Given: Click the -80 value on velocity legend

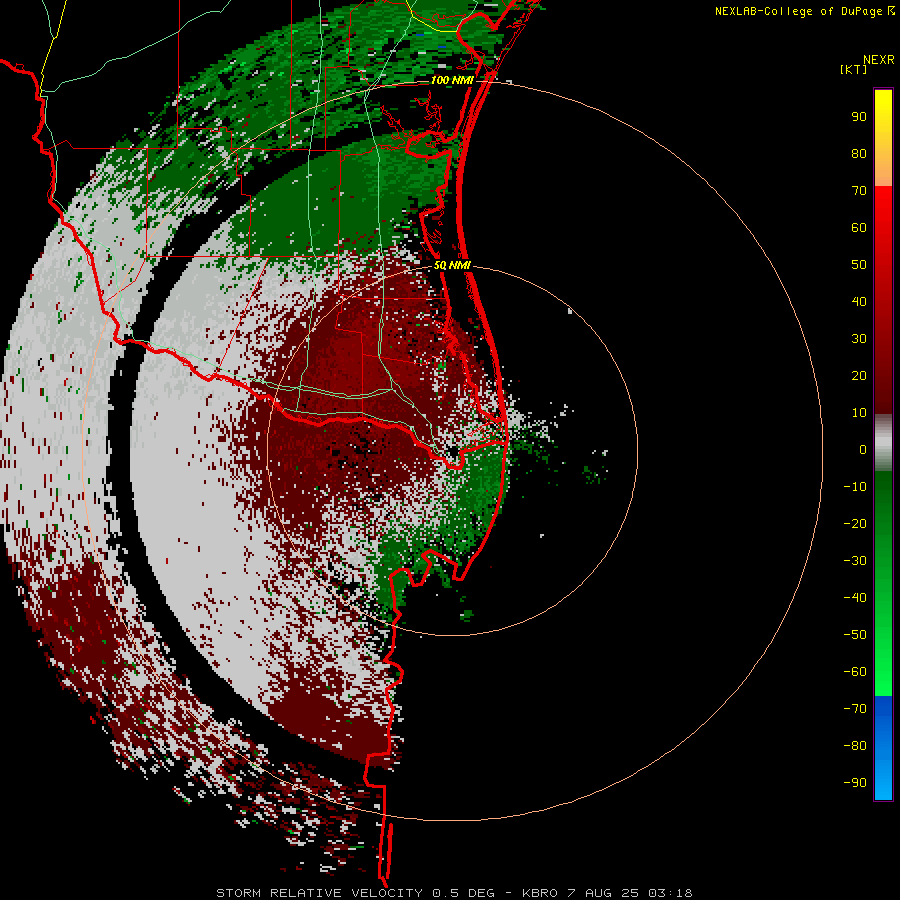Looking at the screenshot, I should pyautogui.click(x=855, y=746).
